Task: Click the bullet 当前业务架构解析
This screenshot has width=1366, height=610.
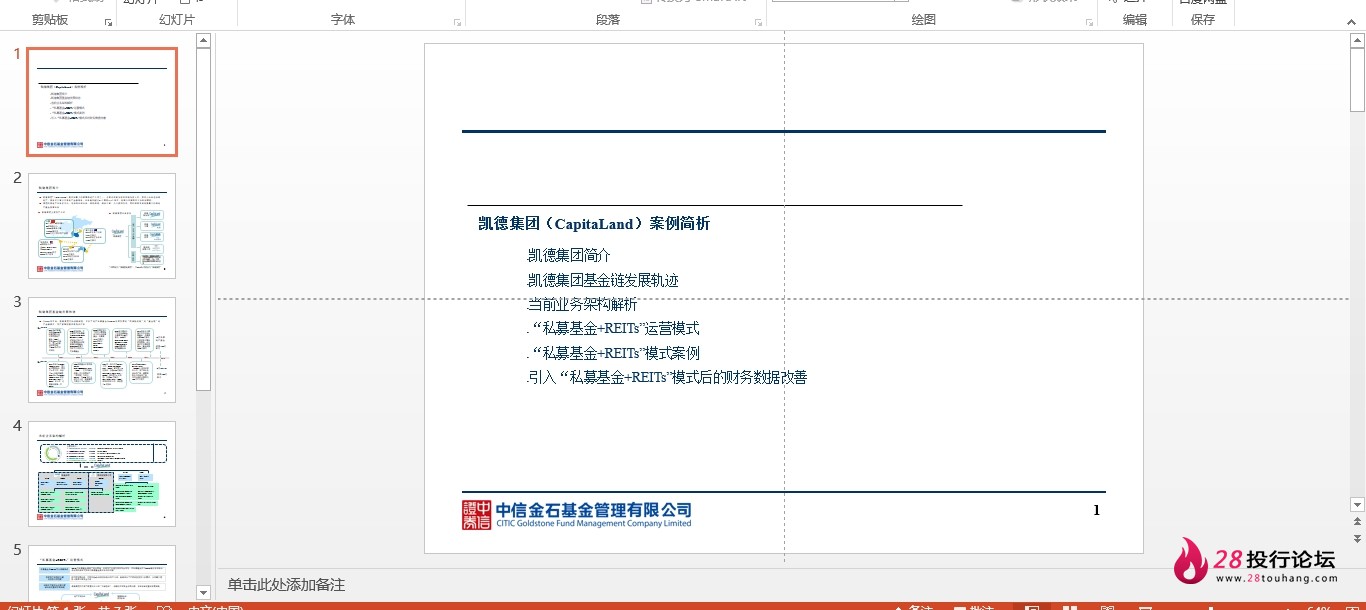Action: click(582, 304)
